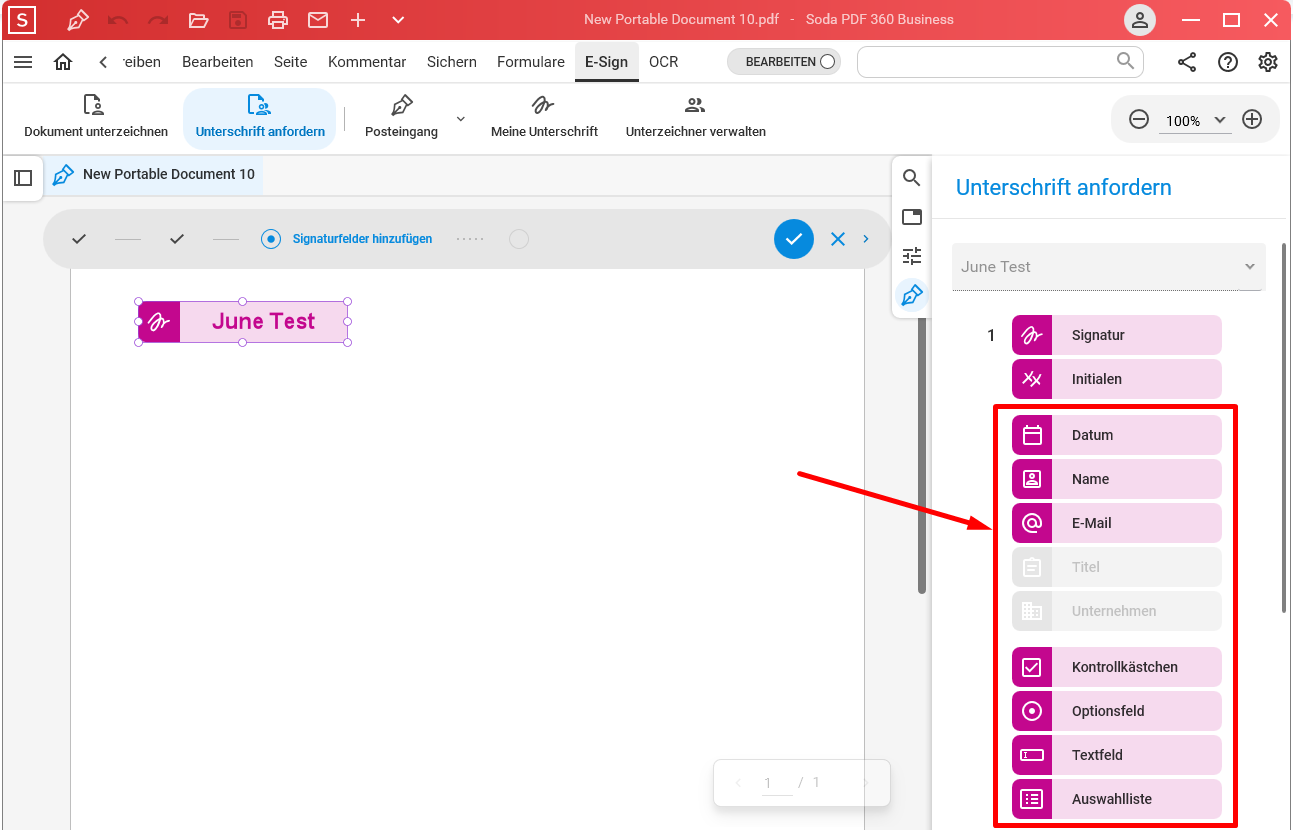The height and width of the screenshot is (830, 1293).
Task: Expand the Posteingang dropdown arrow
Action: coord(461,118)
